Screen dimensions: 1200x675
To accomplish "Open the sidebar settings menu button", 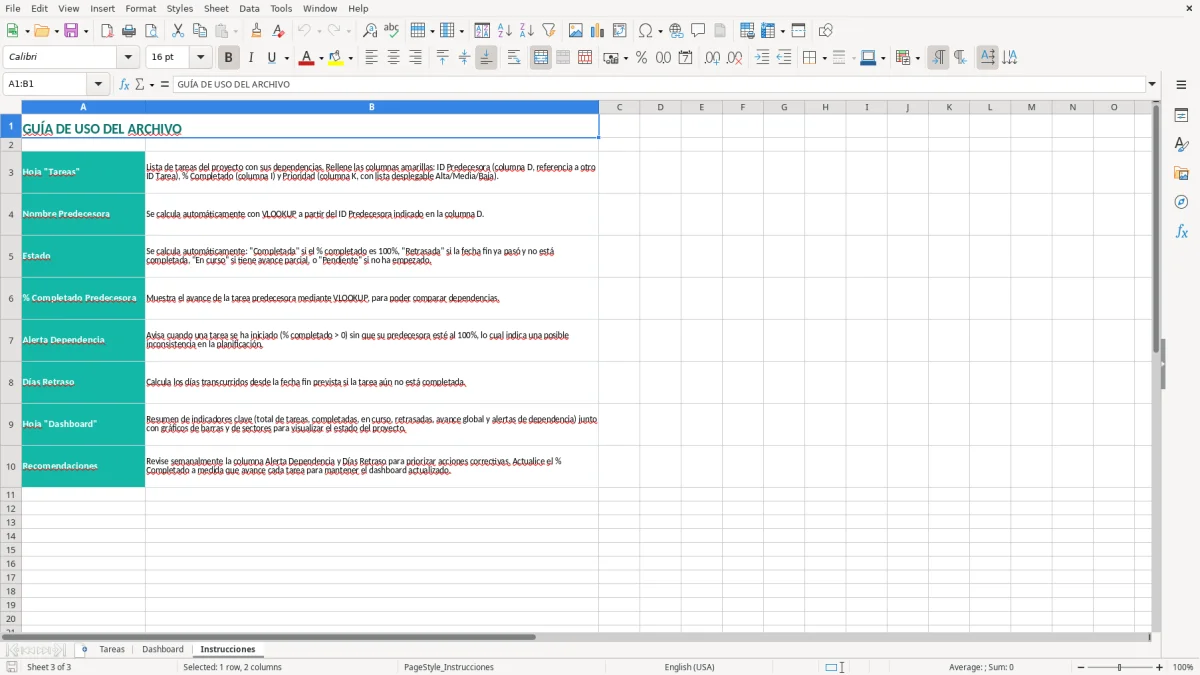I will tap(1181, 85).
